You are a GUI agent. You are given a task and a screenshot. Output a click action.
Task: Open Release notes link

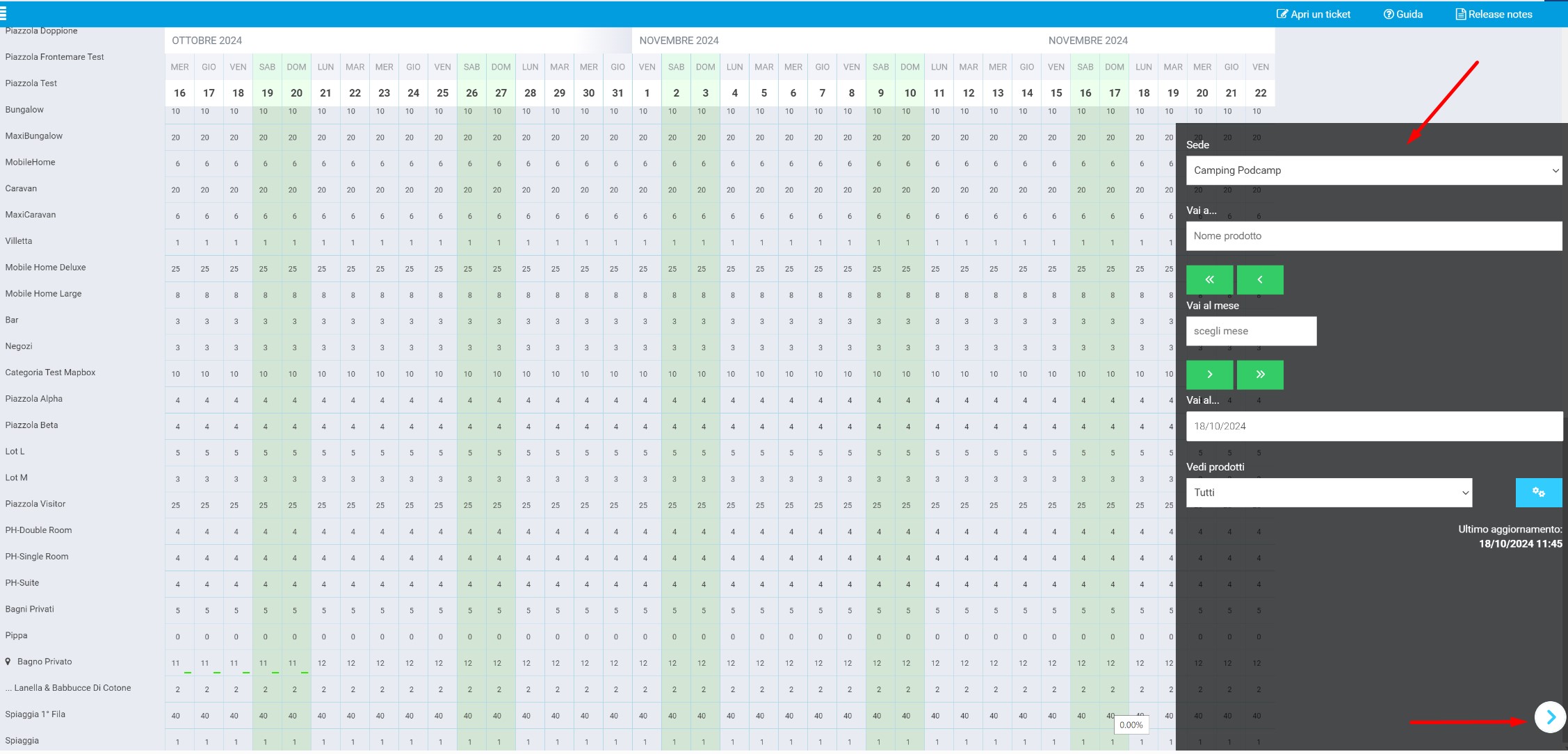(x=1494, y=14)
